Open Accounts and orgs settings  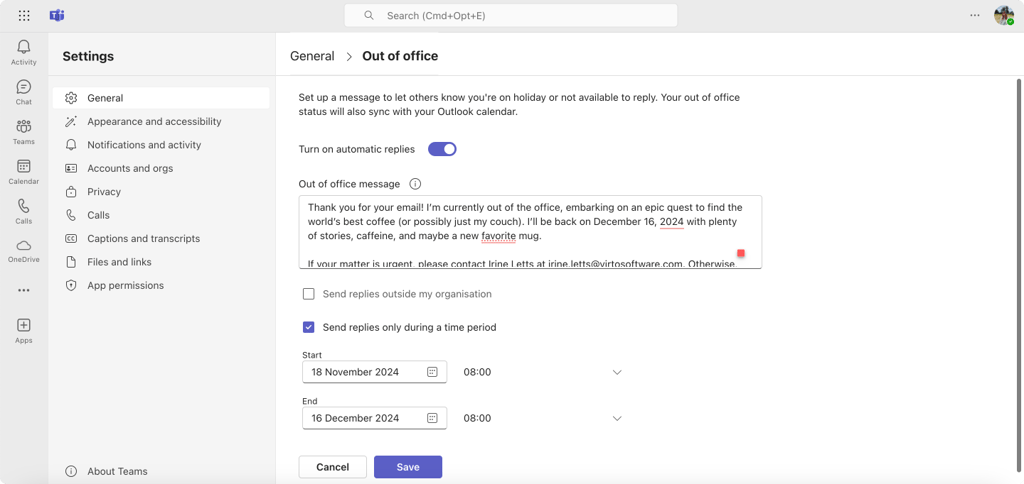point(161,169)
